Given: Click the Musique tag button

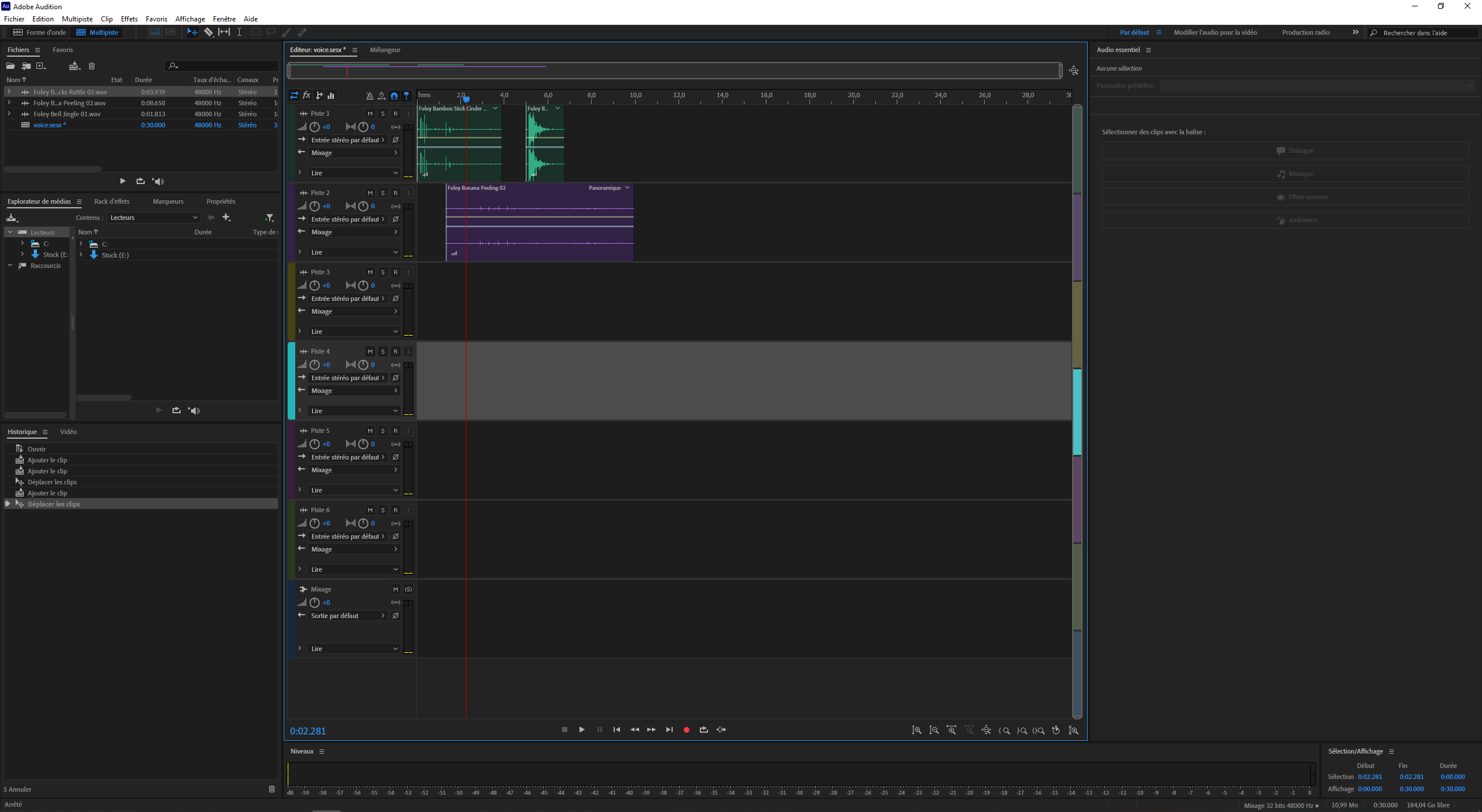Looking at the screenshot, I should click(1285, 174).
